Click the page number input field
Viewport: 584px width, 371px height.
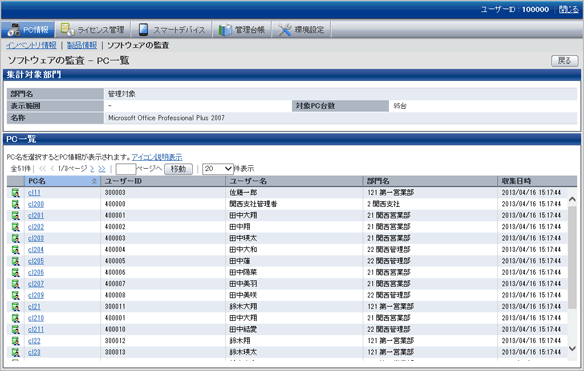(x=126, y=169)
